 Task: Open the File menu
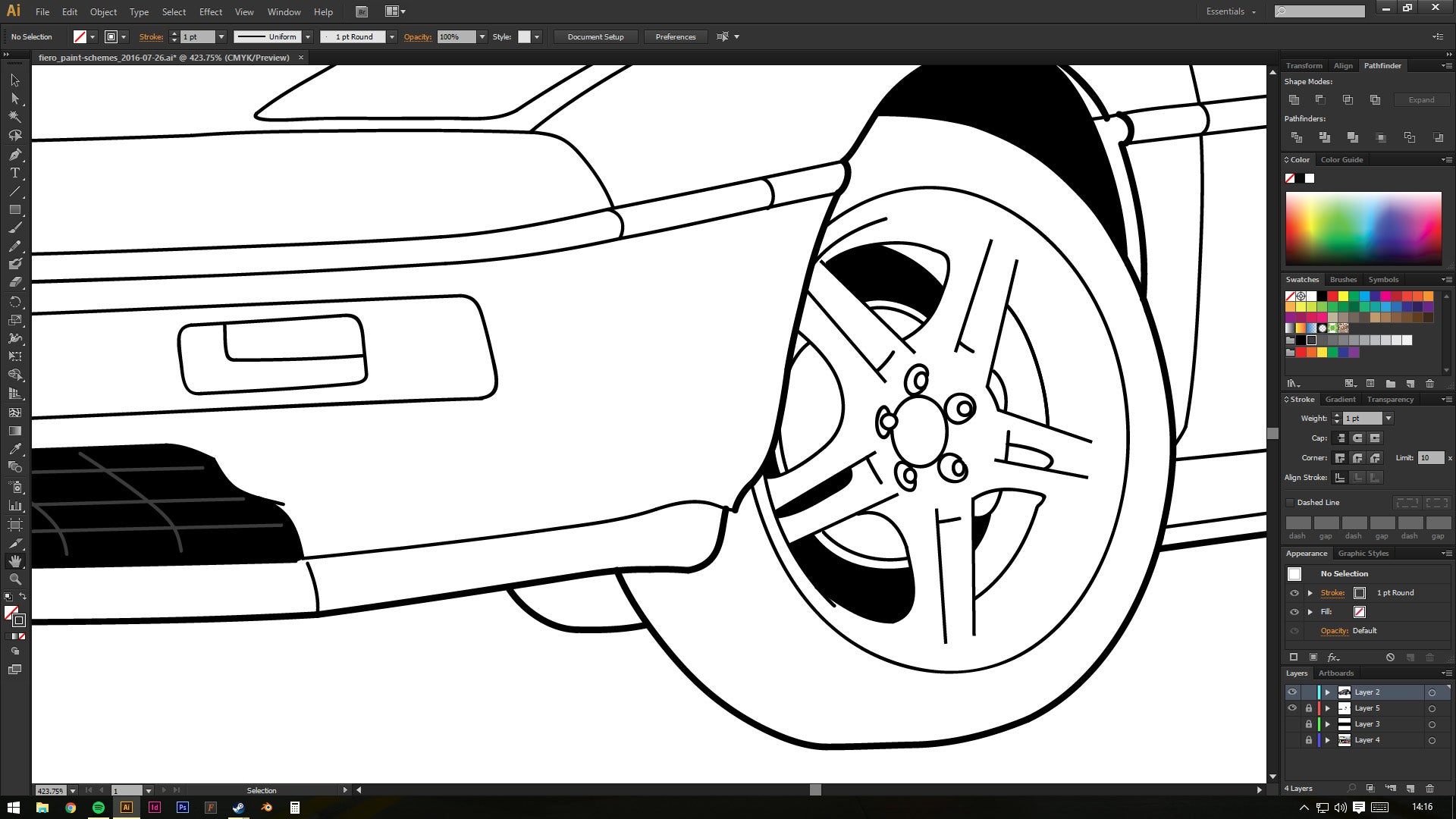coord(42,11)
